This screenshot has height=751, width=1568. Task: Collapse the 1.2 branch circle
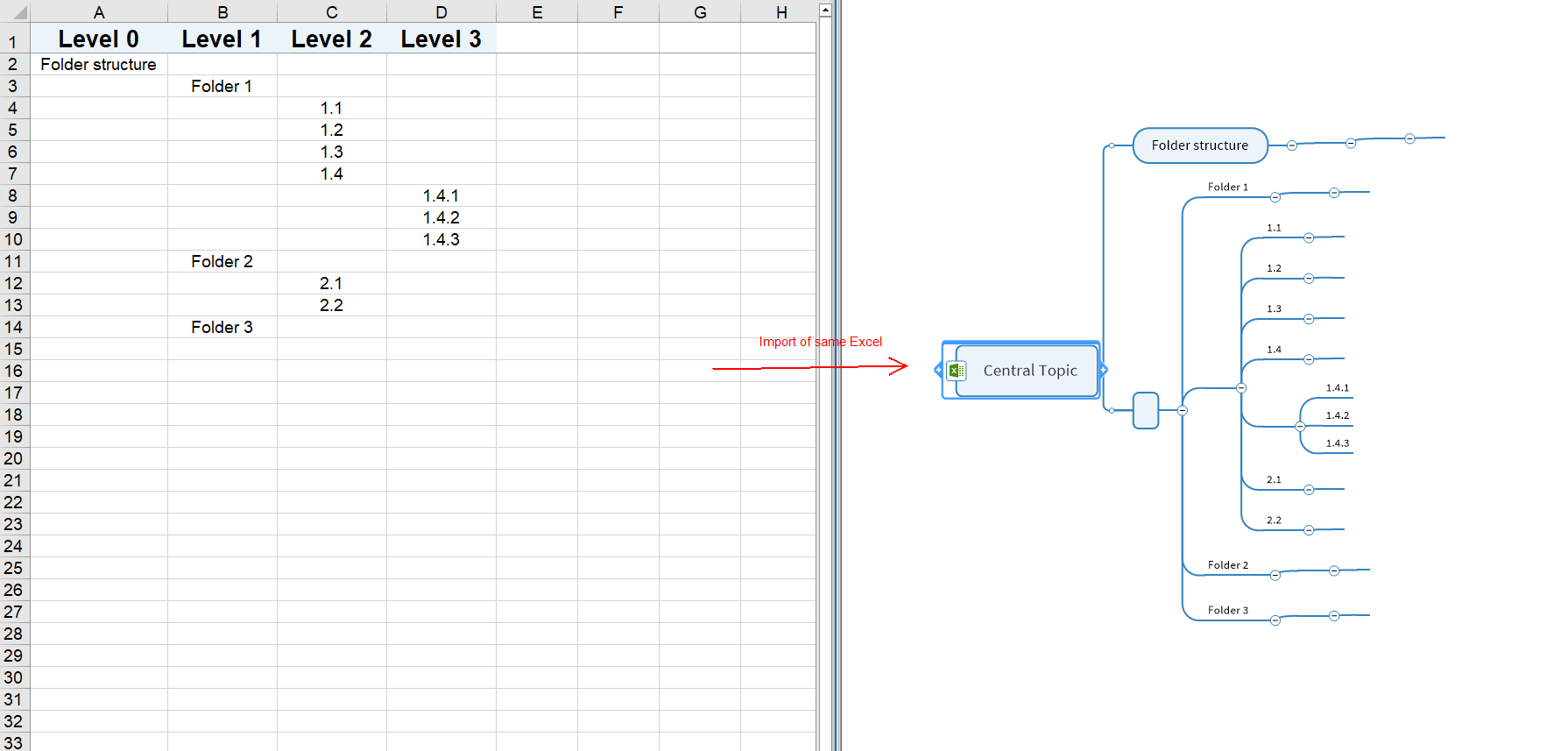(1309, 279)
